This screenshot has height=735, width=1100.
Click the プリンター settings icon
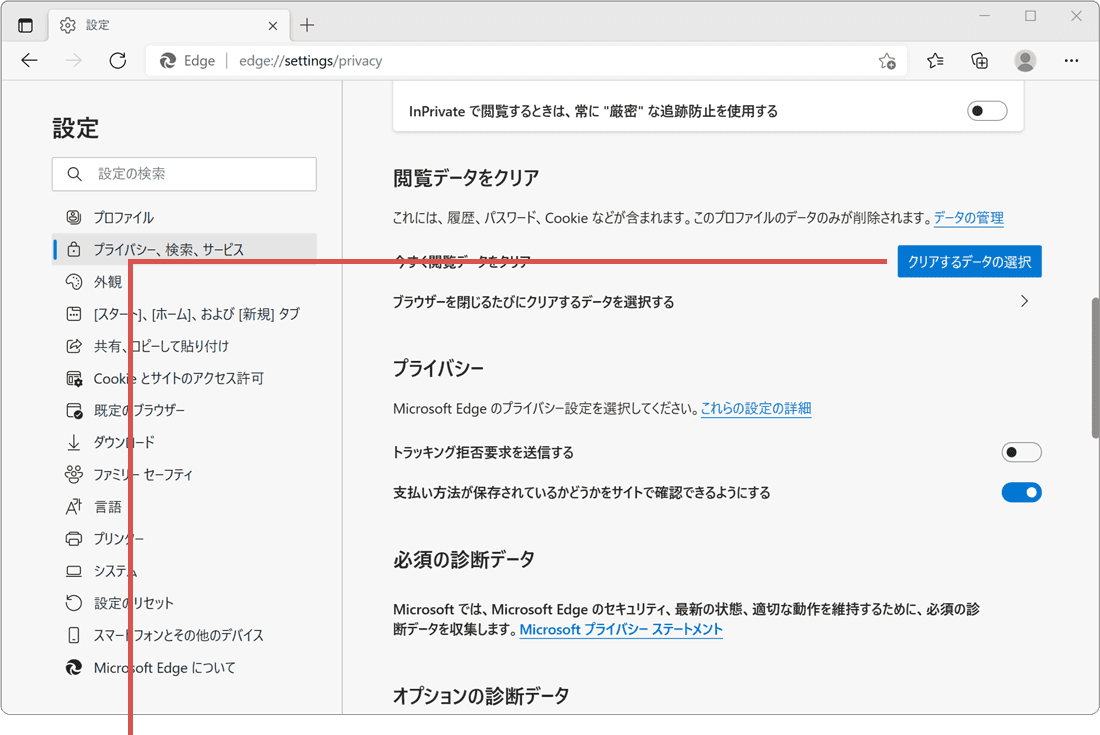73,538
